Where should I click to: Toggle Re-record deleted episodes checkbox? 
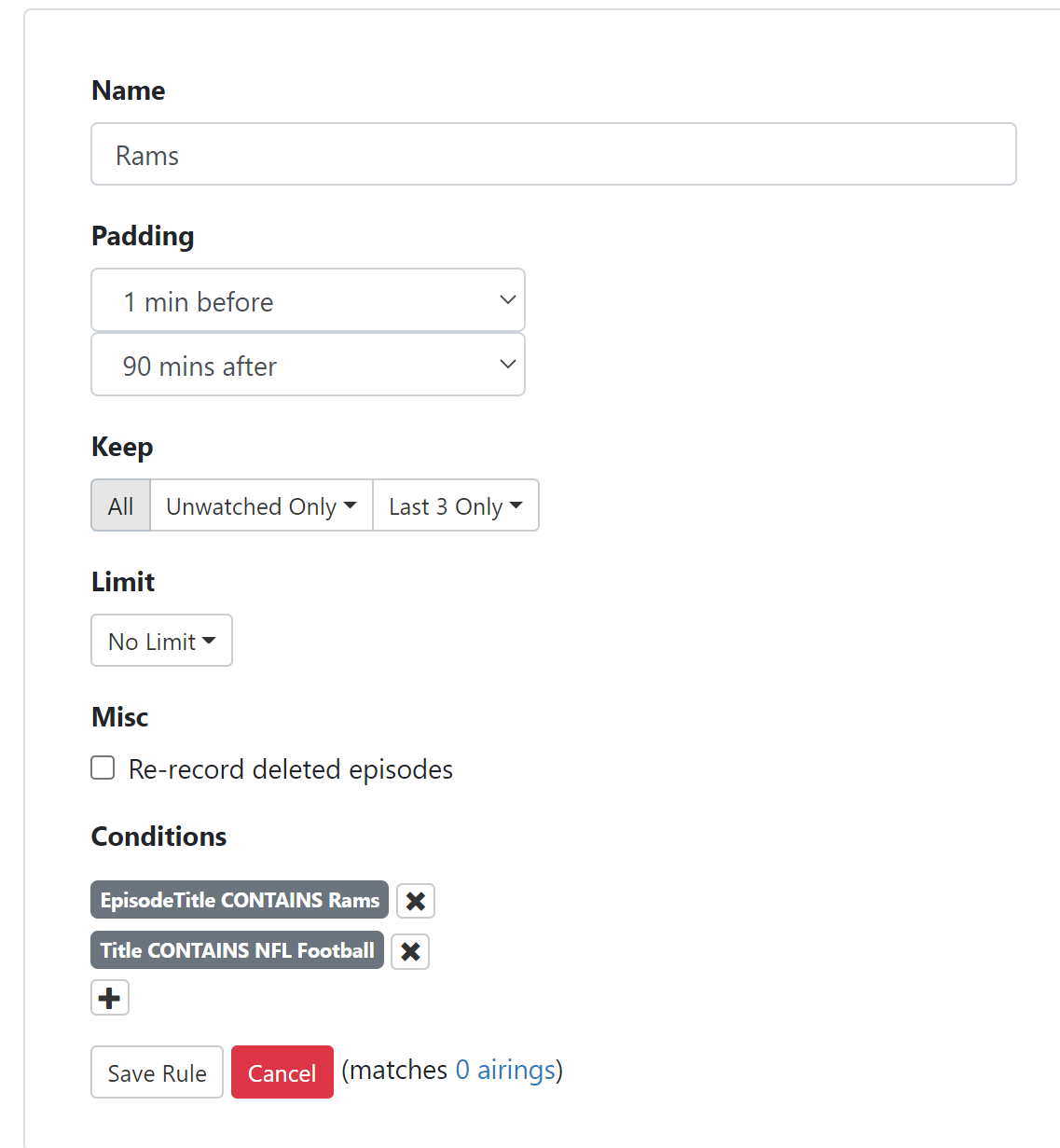tap(103, 768)
